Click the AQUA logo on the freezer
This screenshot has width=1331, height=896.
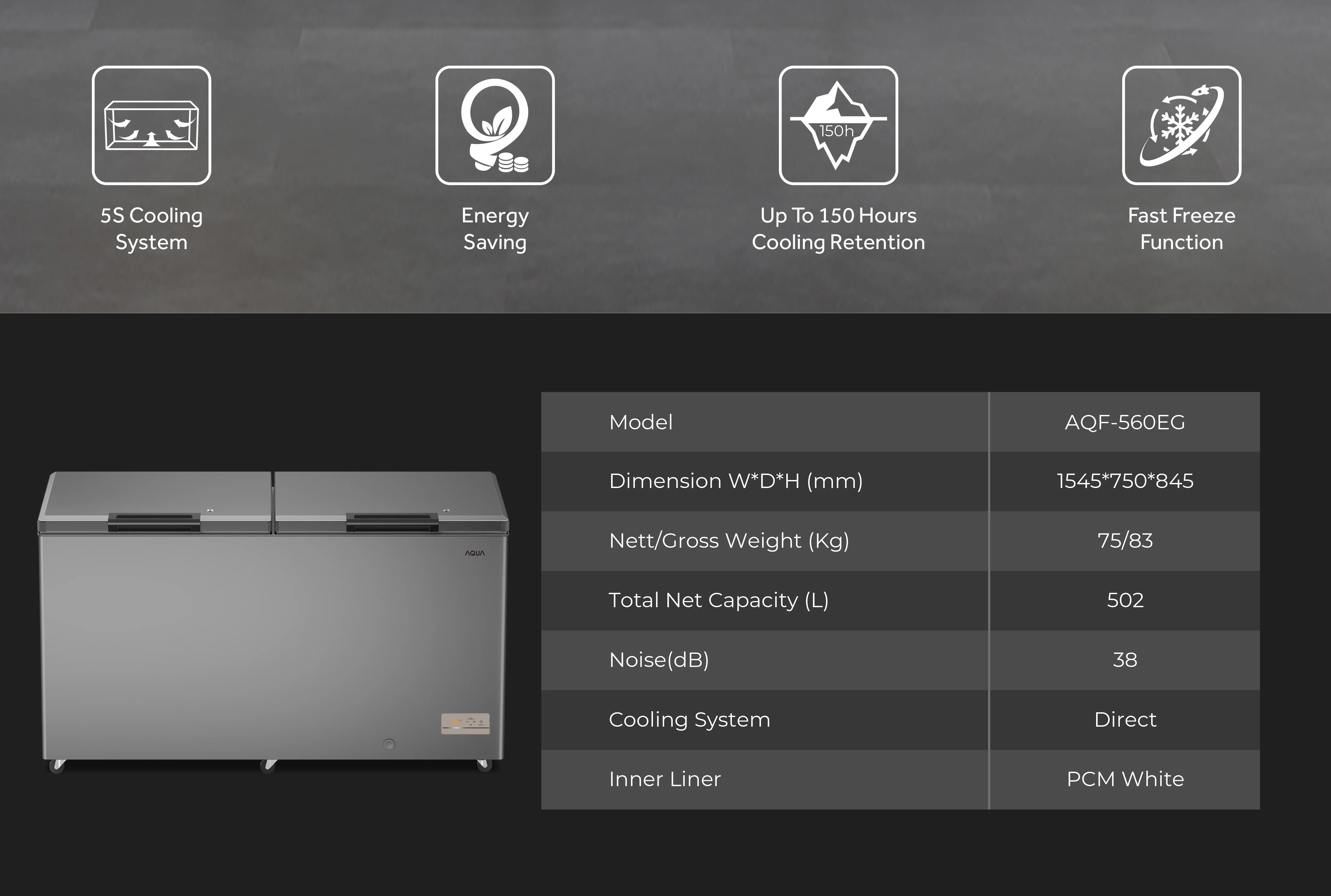tap(474, 553)
